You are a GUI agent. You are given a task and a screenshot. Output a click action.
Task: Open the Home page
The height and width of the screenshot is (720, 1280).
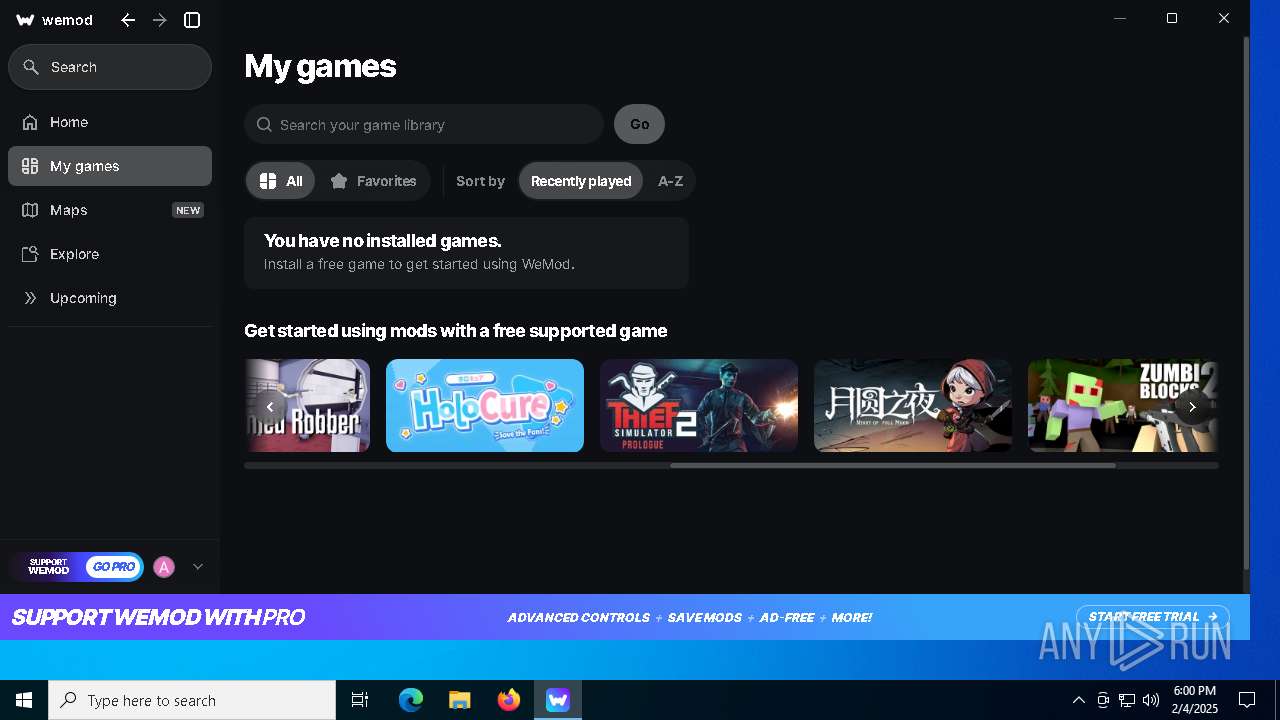[110, 122]
